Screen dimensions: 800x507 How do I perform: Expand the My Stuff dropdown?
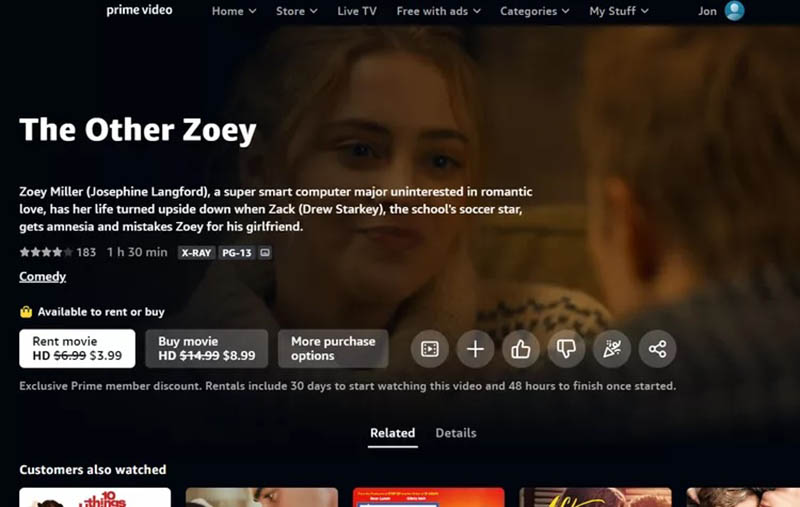click(618, 11)
